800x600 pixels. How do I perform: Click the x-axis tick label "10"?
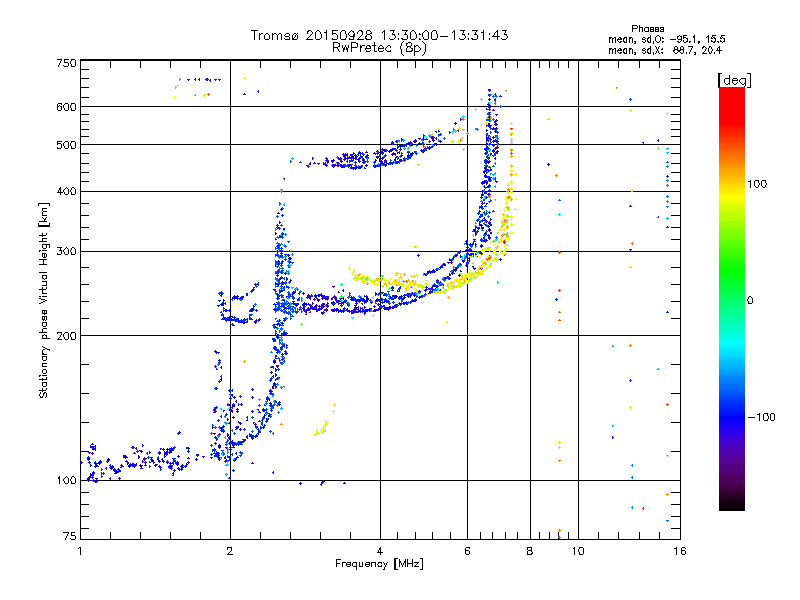tap(578, 551)
